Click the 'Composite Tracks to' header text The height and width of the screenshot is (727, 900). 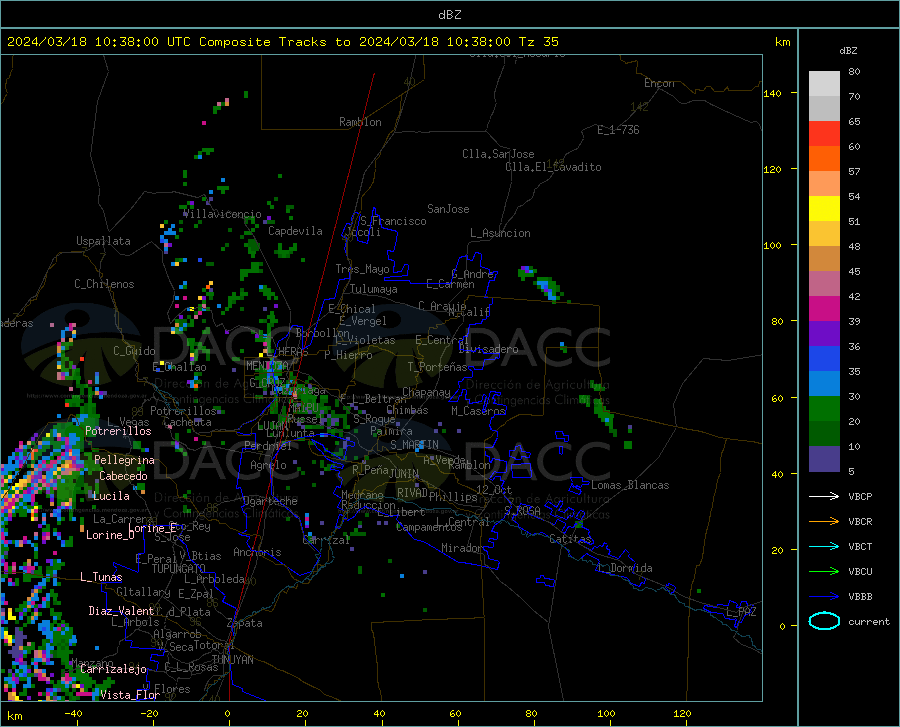pyautogui.click(x=274, y=42)
